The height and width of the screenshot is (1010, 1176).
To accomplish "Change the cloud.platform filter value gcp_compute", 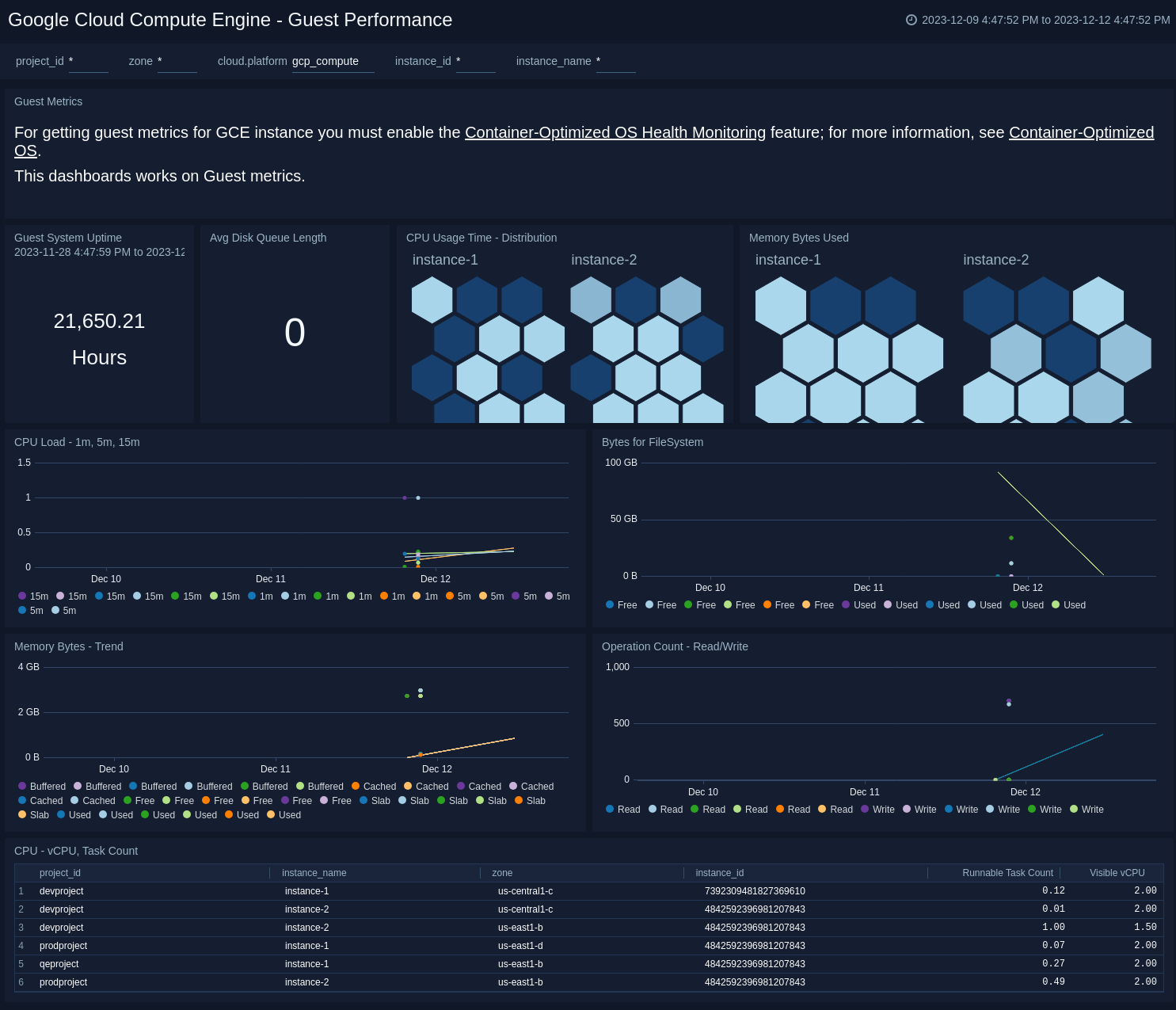I will tap(333, 61).
